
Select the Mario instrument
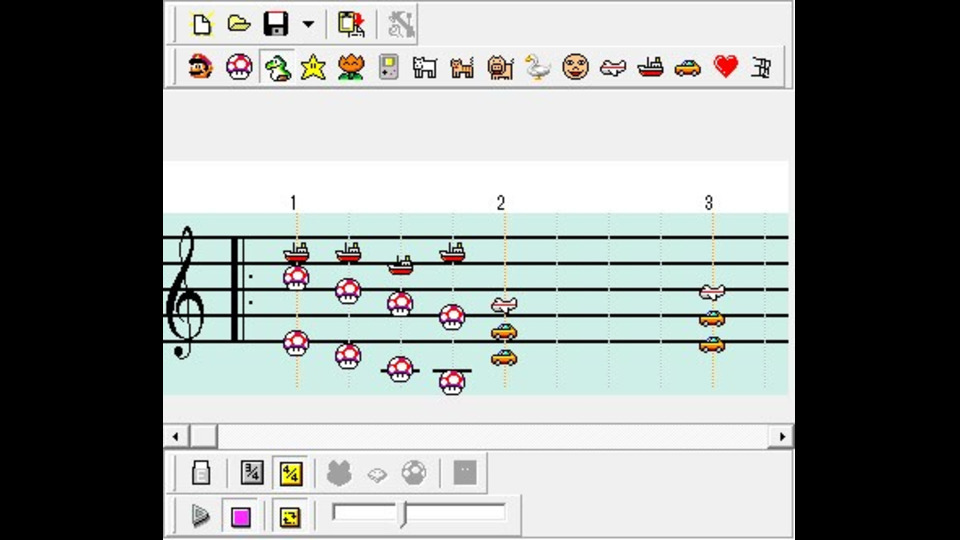201,67
